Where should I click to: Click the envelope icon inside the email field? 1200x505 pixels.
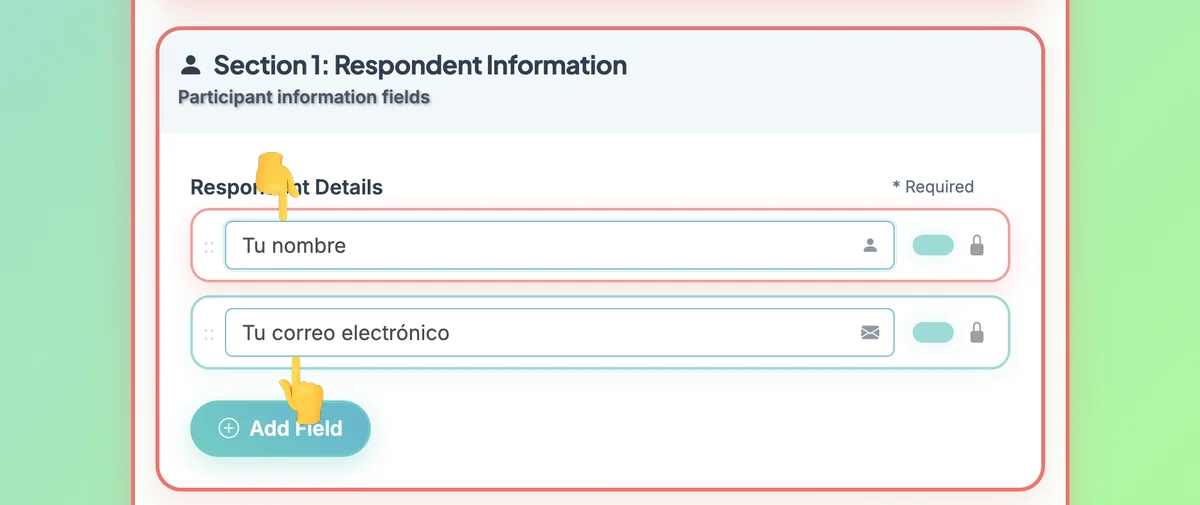click(870, 333)
